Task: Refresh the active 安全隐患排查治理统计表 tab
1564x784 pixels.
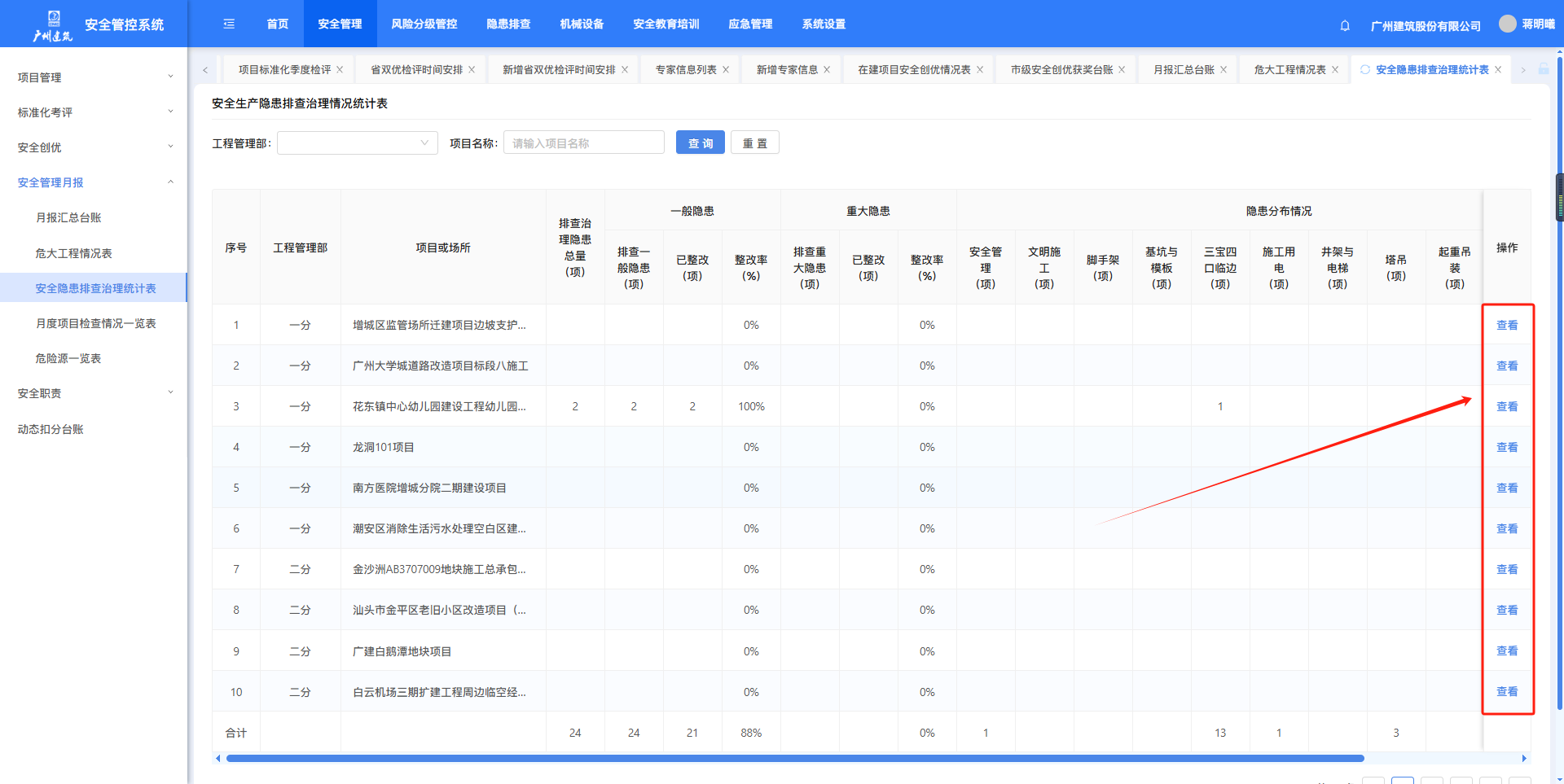Action: click(1365, 70)
